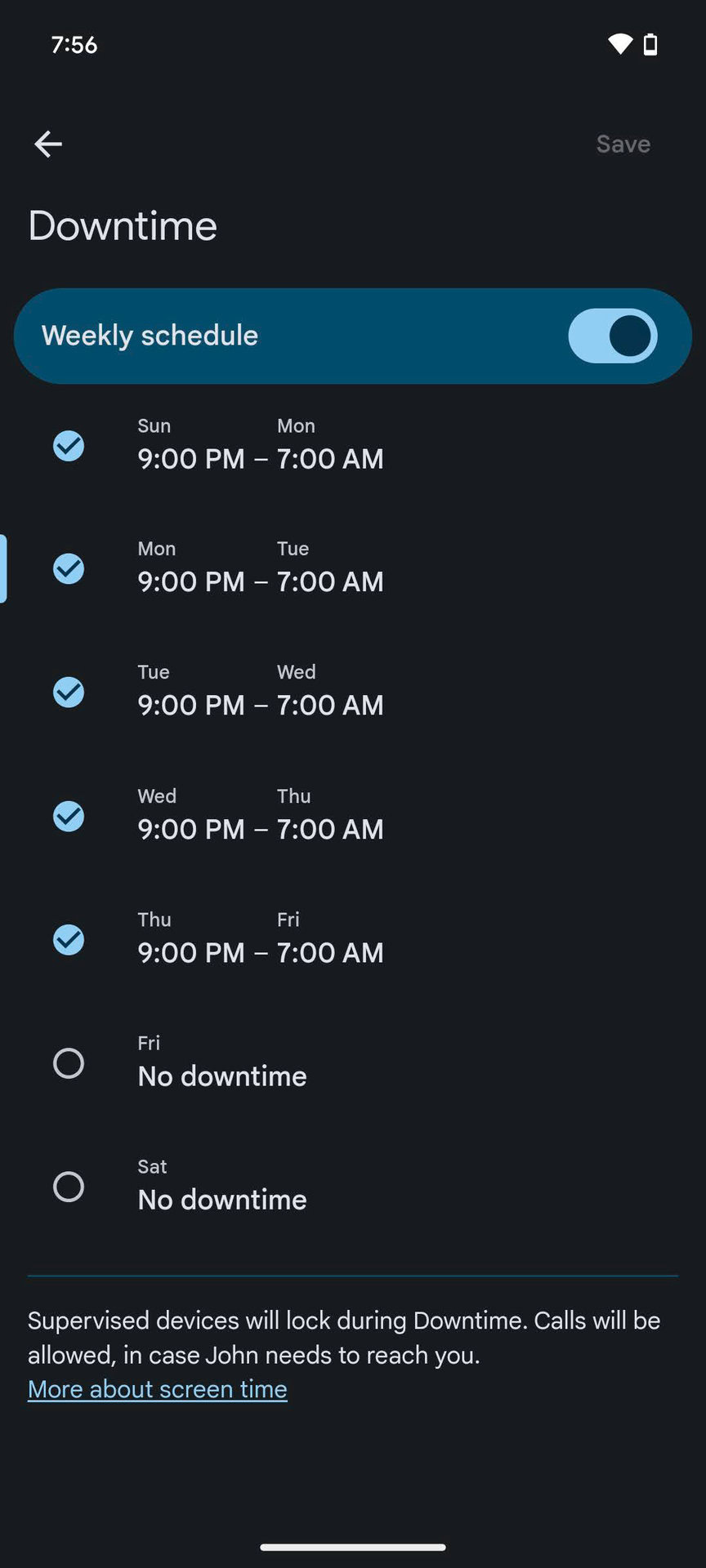Edit Sunday 9:00 PM start time

click(x=191, y=459)
